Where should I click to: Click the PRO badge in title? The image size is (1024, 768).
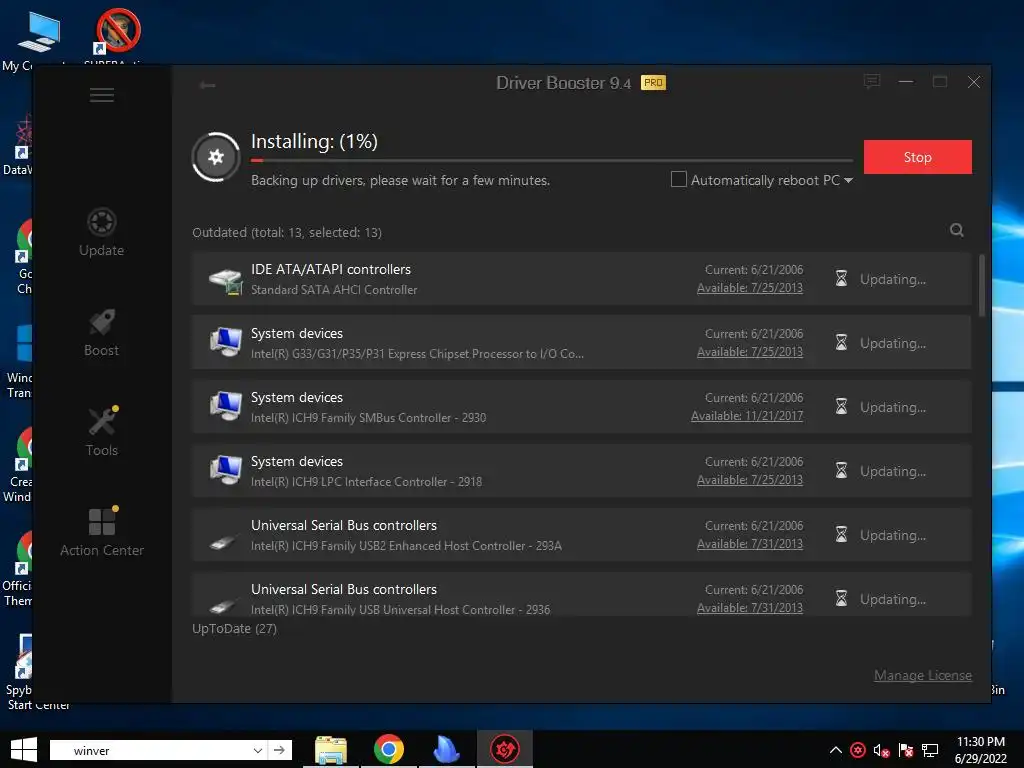click(x=654, y=82)
